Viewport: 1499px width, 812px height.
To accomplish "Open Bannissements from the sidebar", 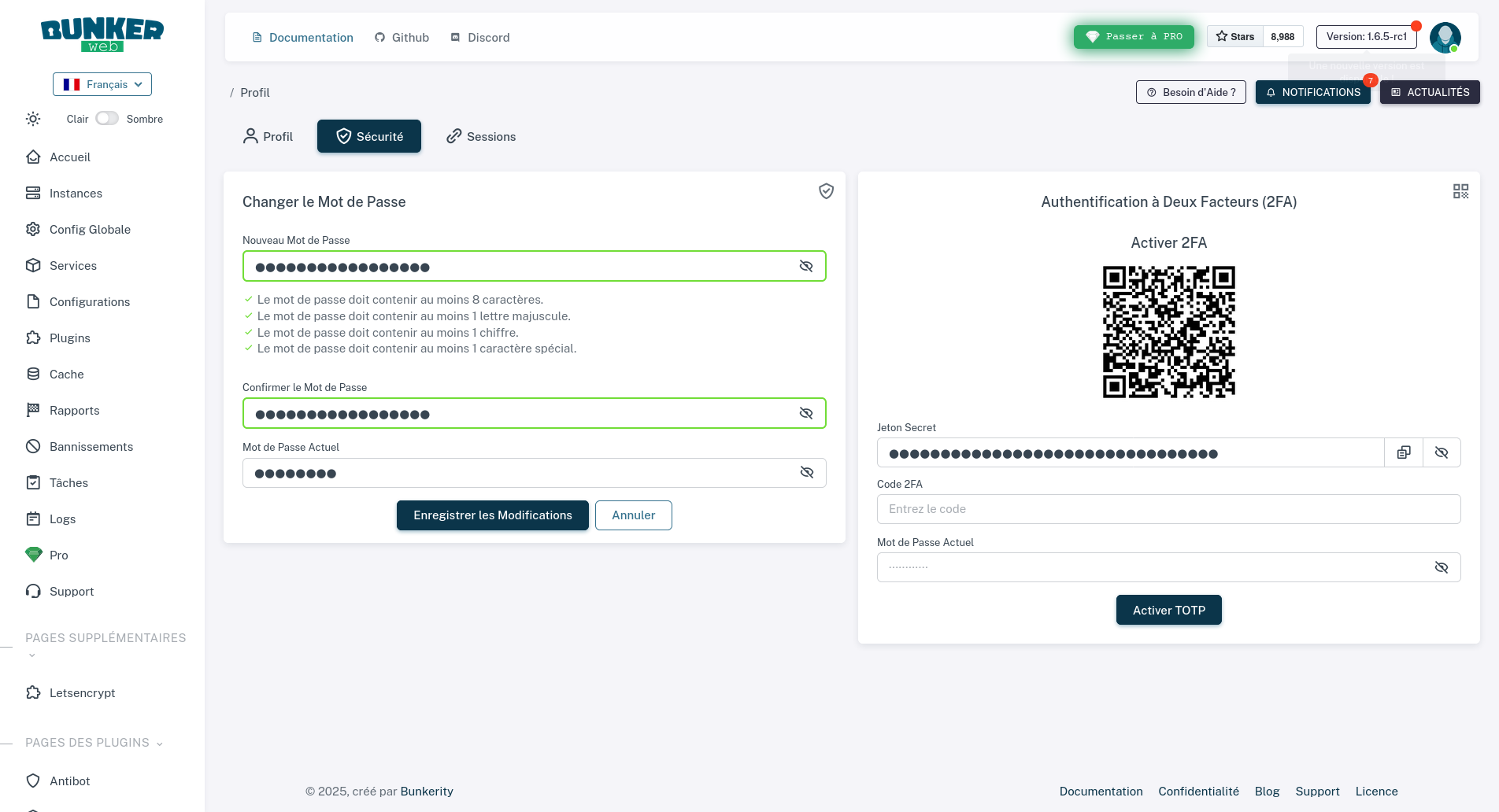I will [x=91, y=446].
